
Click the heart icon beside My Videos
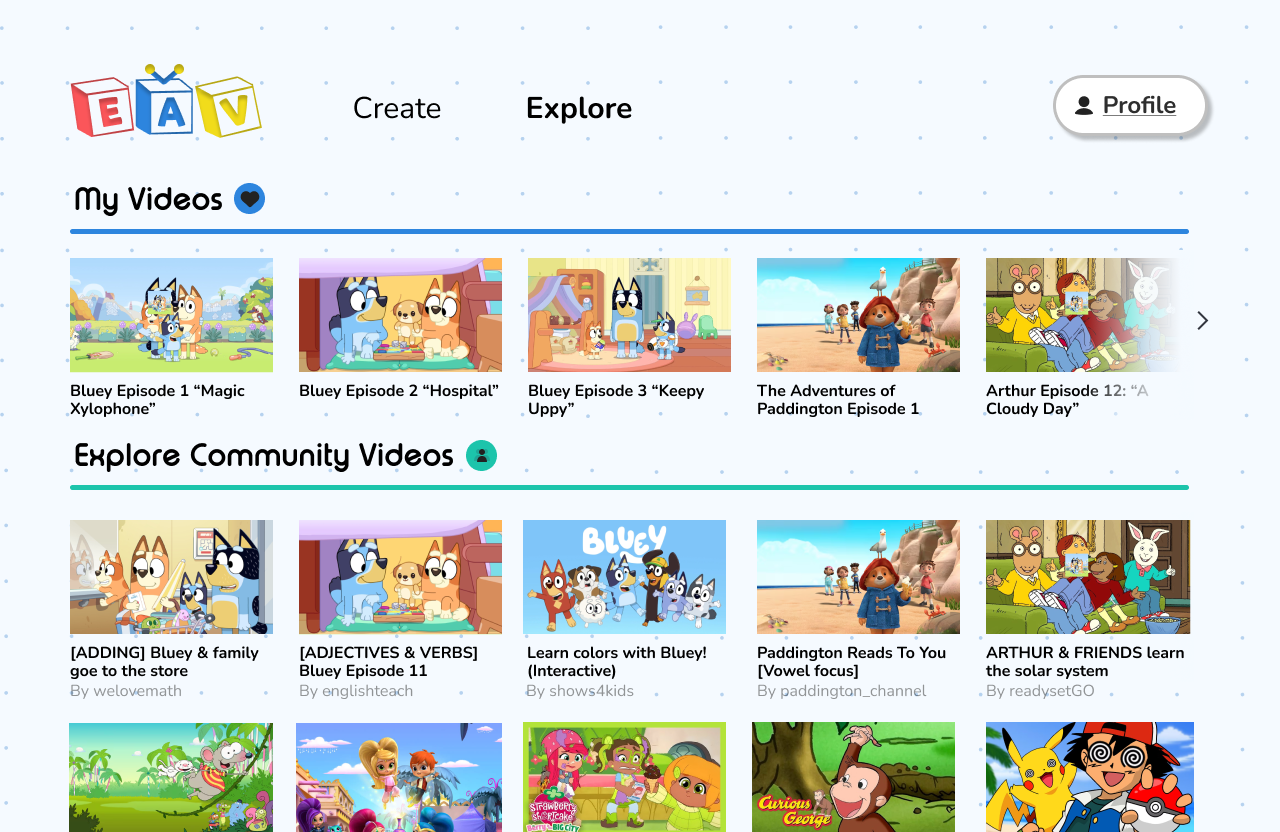pyautogui.click(x=250, y=199)
